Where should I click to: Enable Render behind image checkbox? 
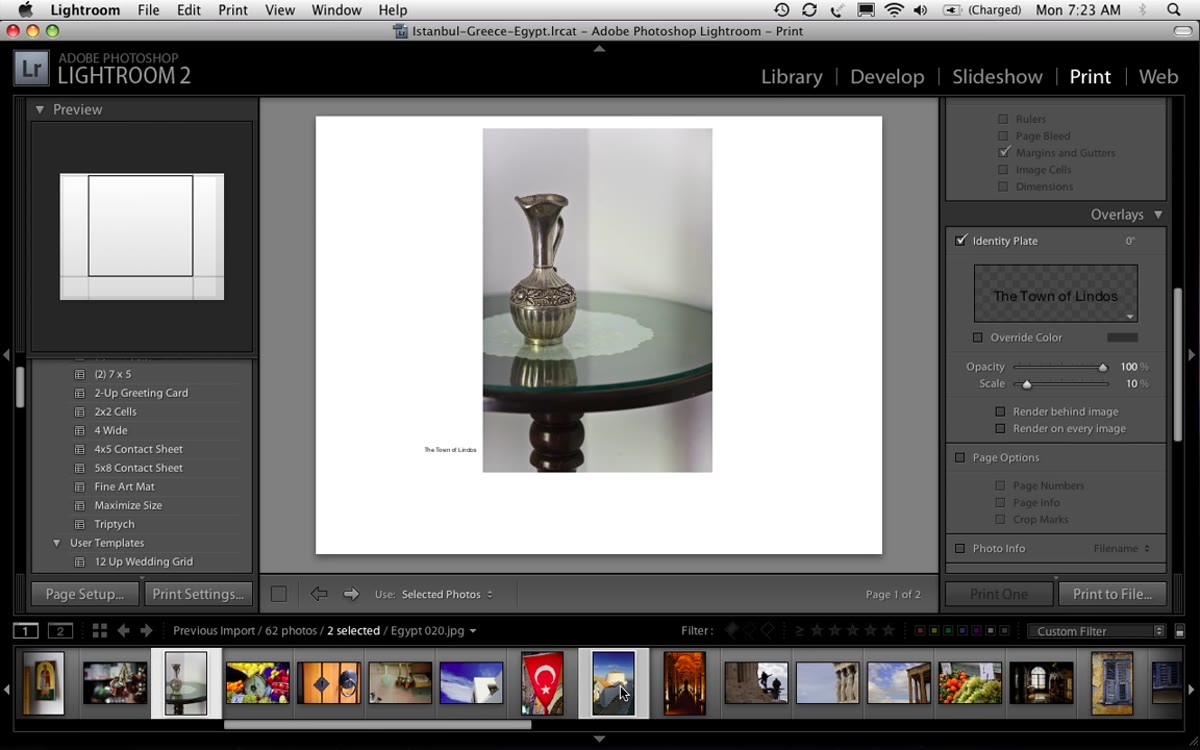tap(1000, 412)
